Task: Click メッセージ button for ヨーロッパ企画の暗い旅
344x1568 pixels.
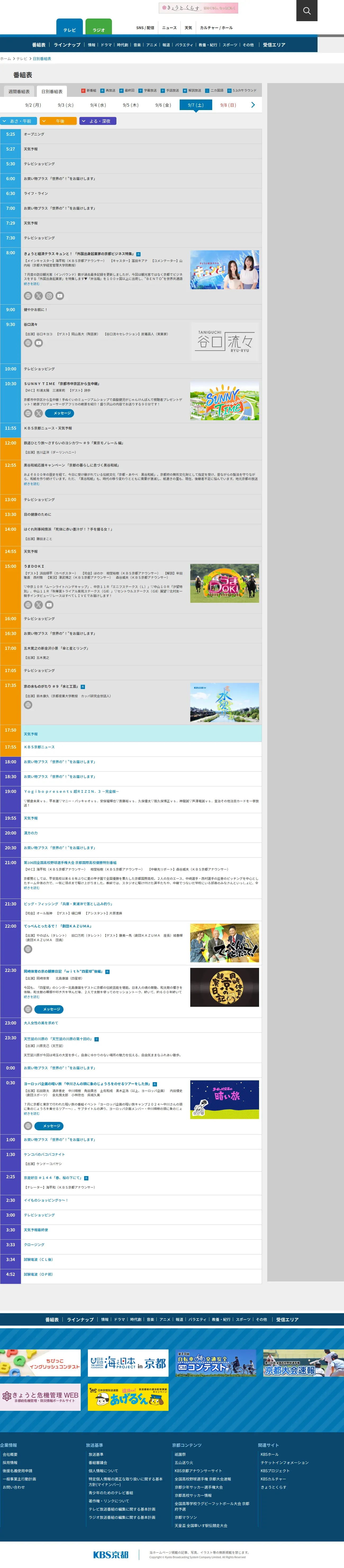Action: click(49, 1126)
